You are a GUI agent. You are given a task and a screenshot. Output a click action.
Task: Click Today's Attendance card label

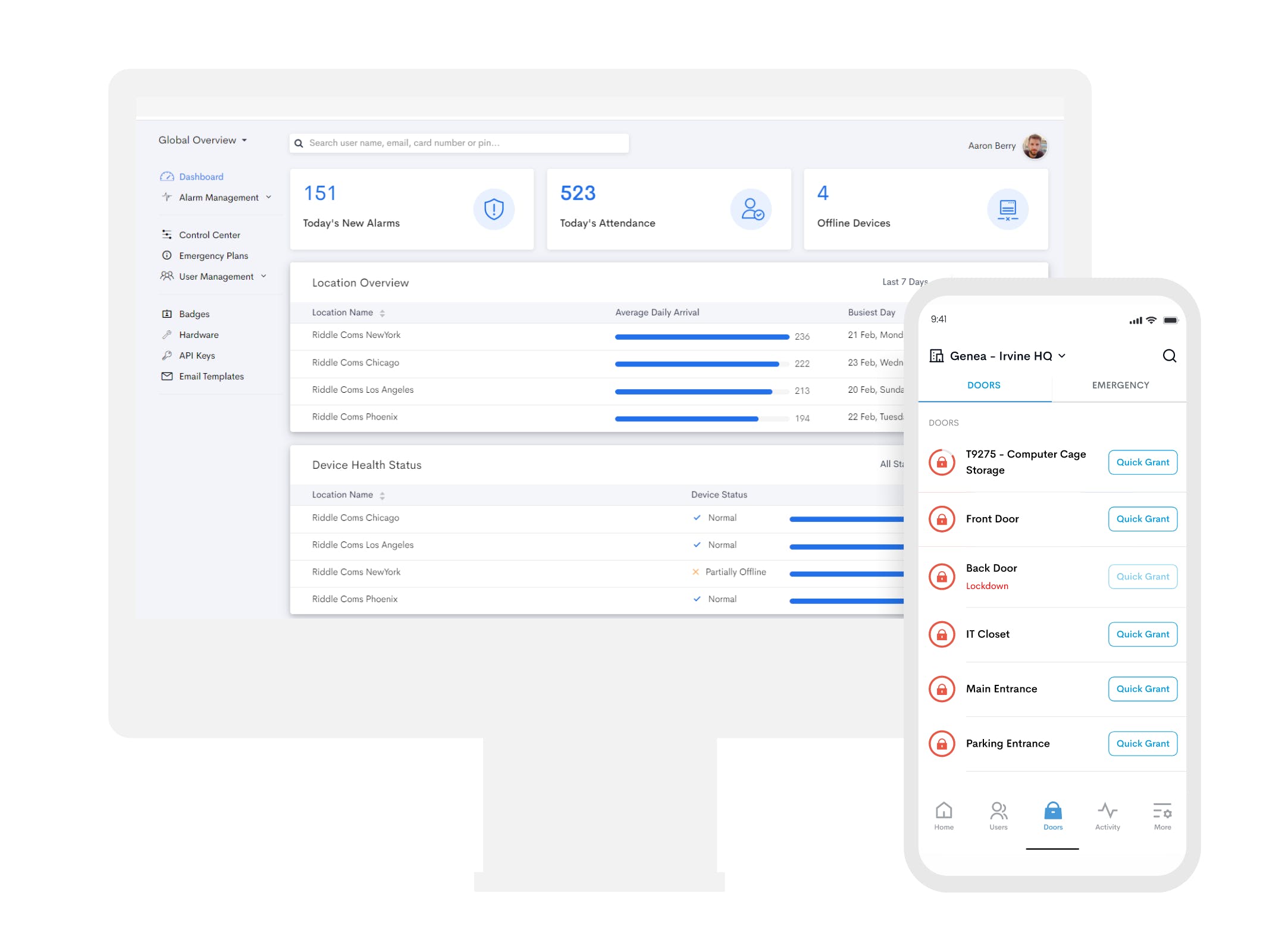[607, 223]
